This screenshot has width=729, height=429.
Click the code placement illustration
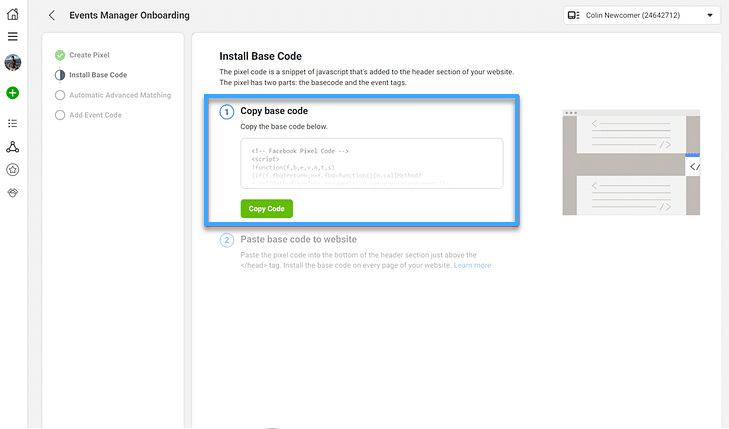[631, 163]
